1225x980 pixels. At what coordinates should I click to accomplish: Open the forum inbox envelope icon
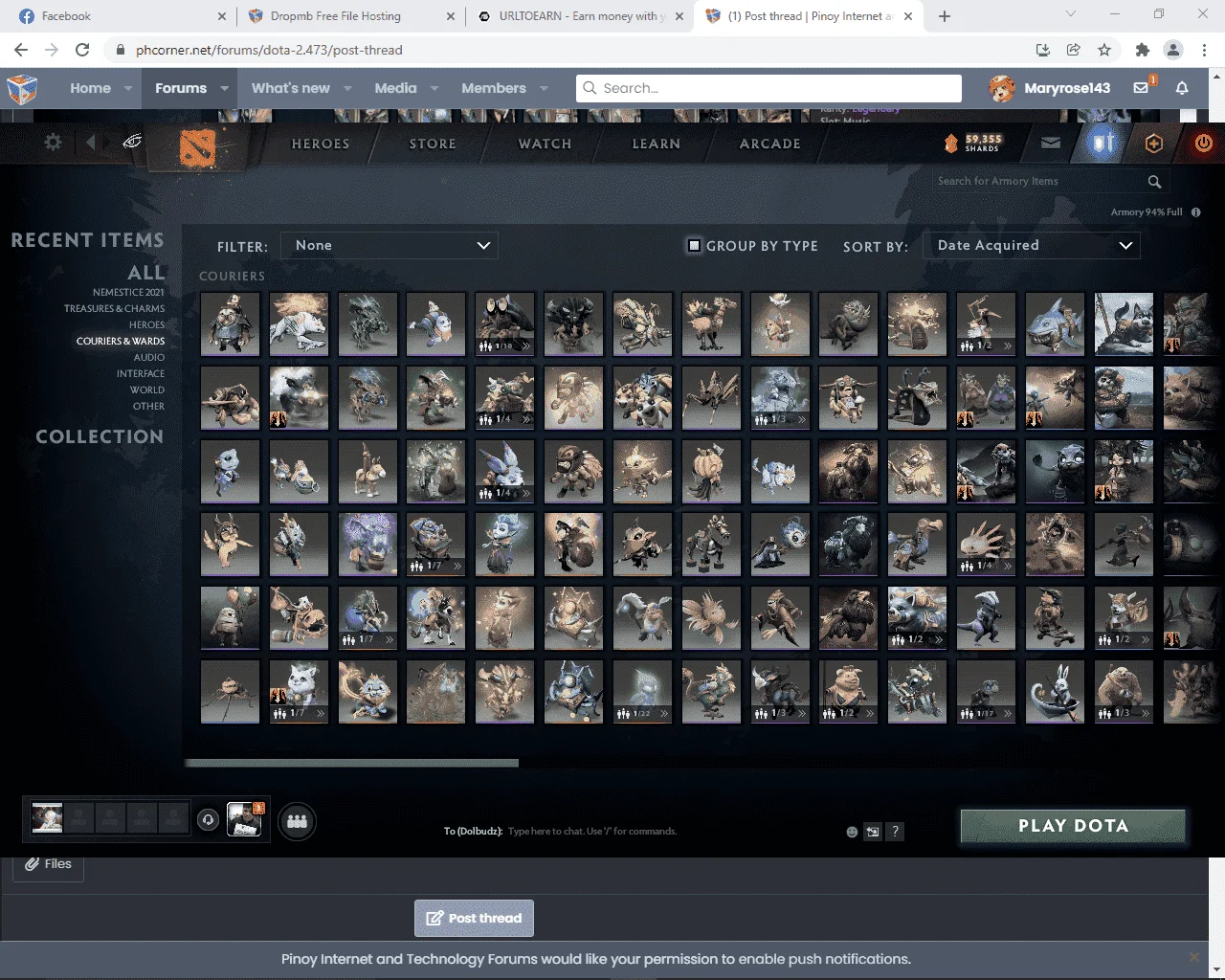click(x=1142, y=88)
